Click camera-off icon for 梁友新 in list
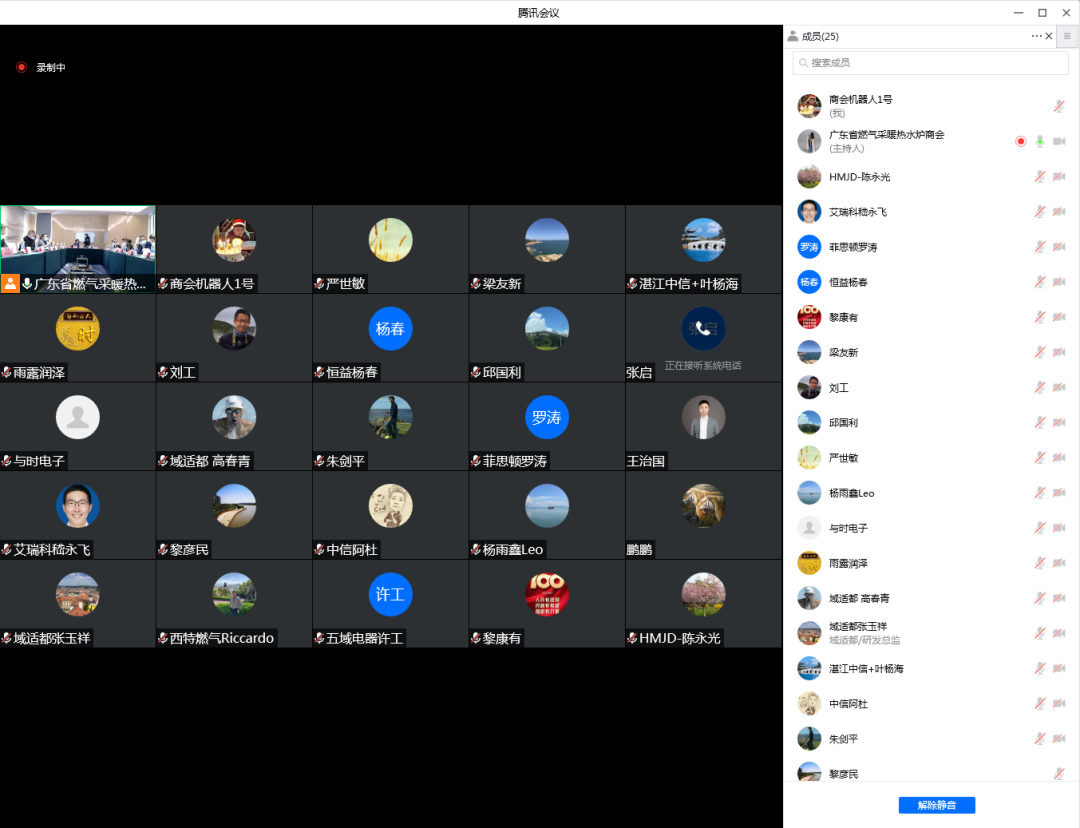 [1059, 352]
